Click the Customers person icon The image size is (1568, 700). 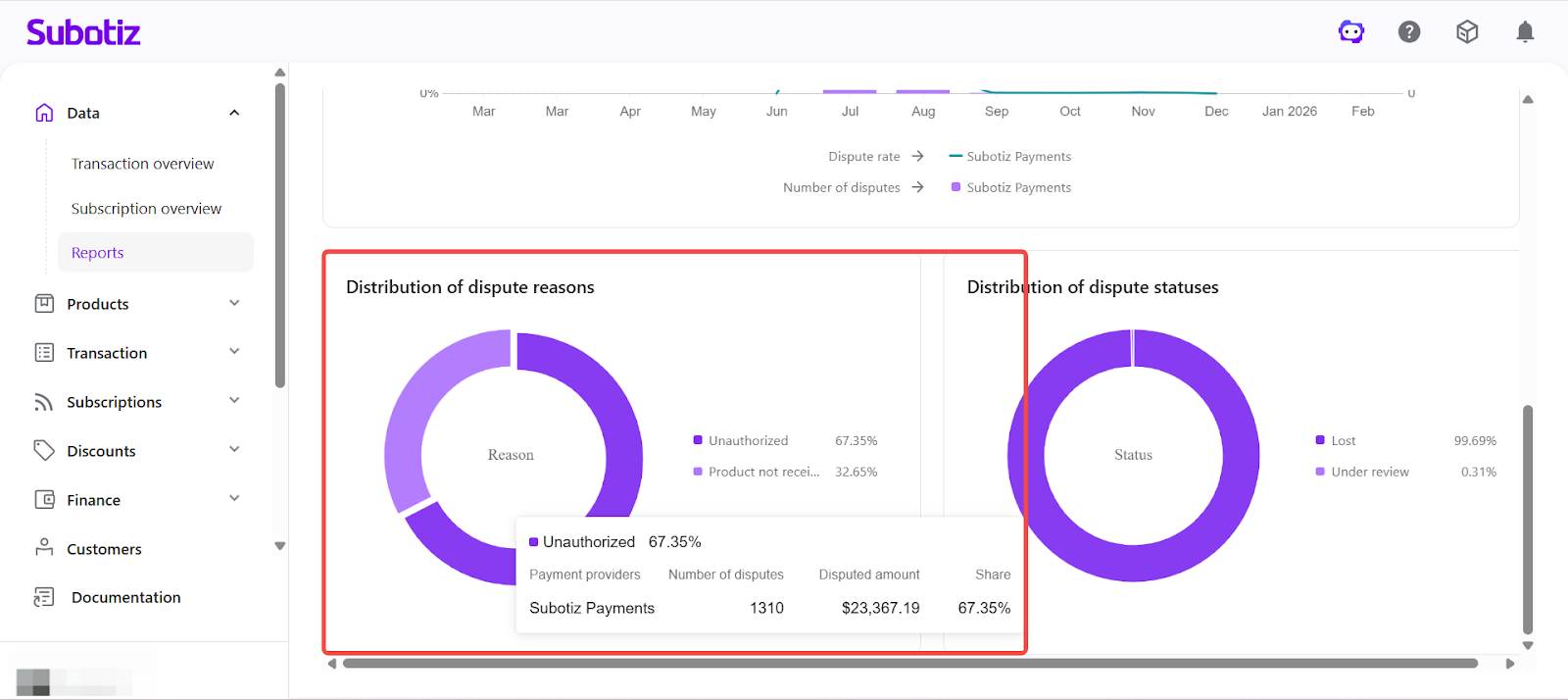(44, 548)
